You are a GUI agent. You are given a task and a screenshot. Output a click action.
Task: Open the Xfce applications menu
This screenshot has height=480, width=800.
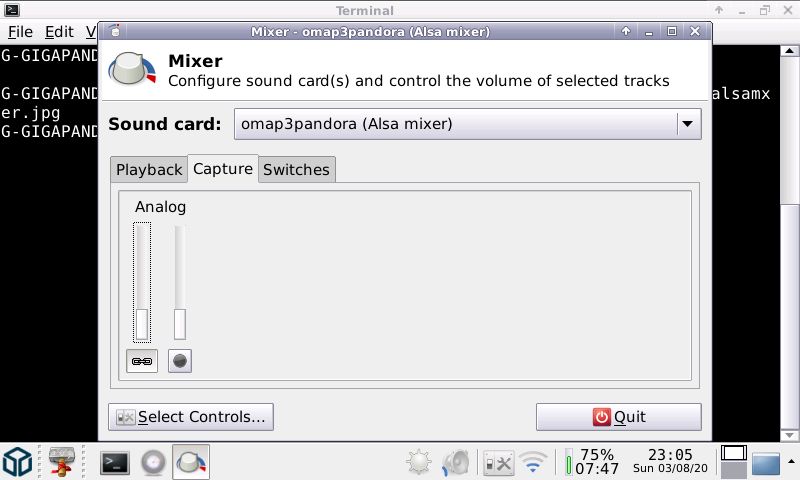(18, 462)
